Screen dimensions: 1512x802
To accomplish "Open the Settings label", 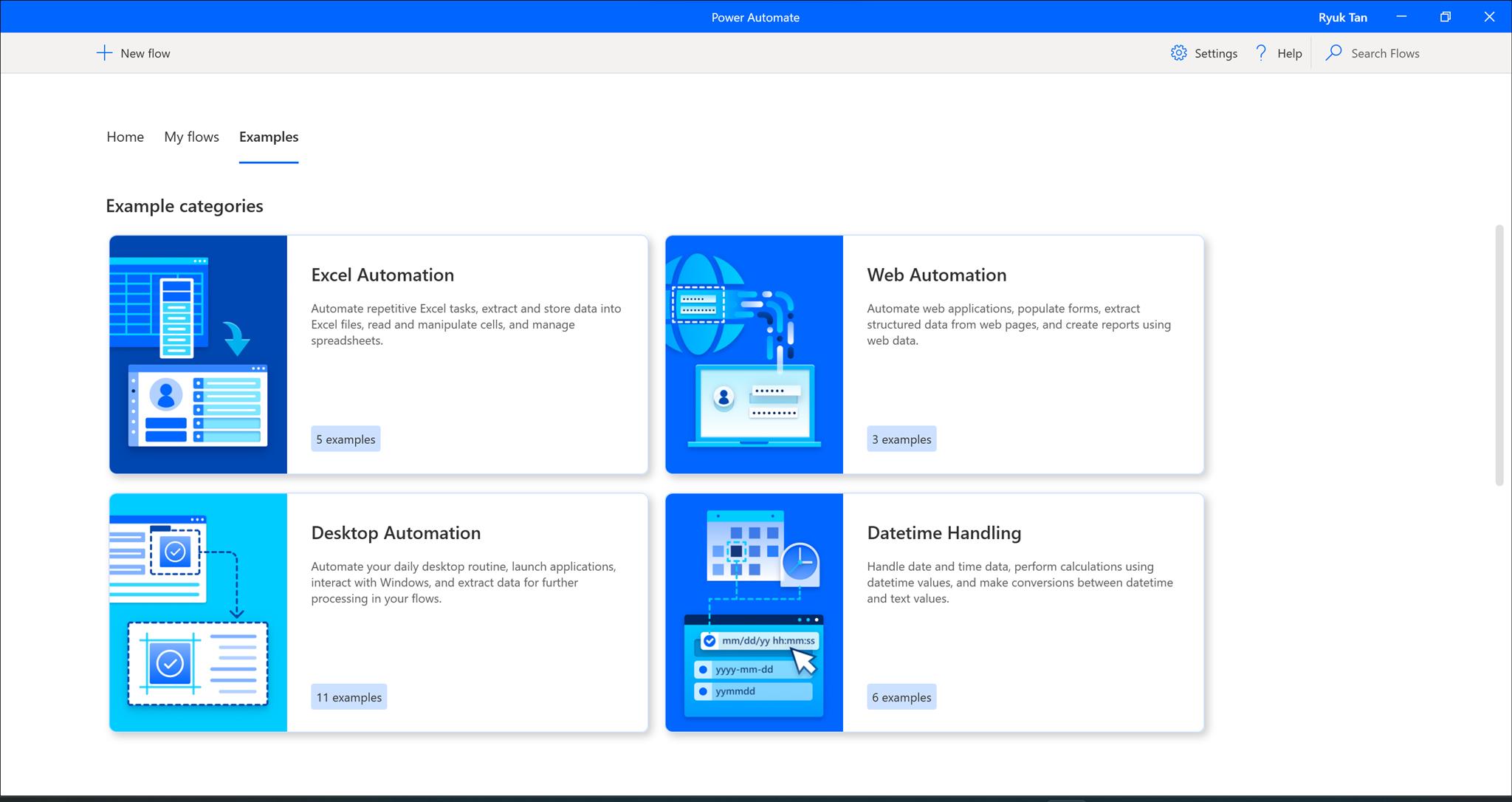I will (x=1216, y=53).
